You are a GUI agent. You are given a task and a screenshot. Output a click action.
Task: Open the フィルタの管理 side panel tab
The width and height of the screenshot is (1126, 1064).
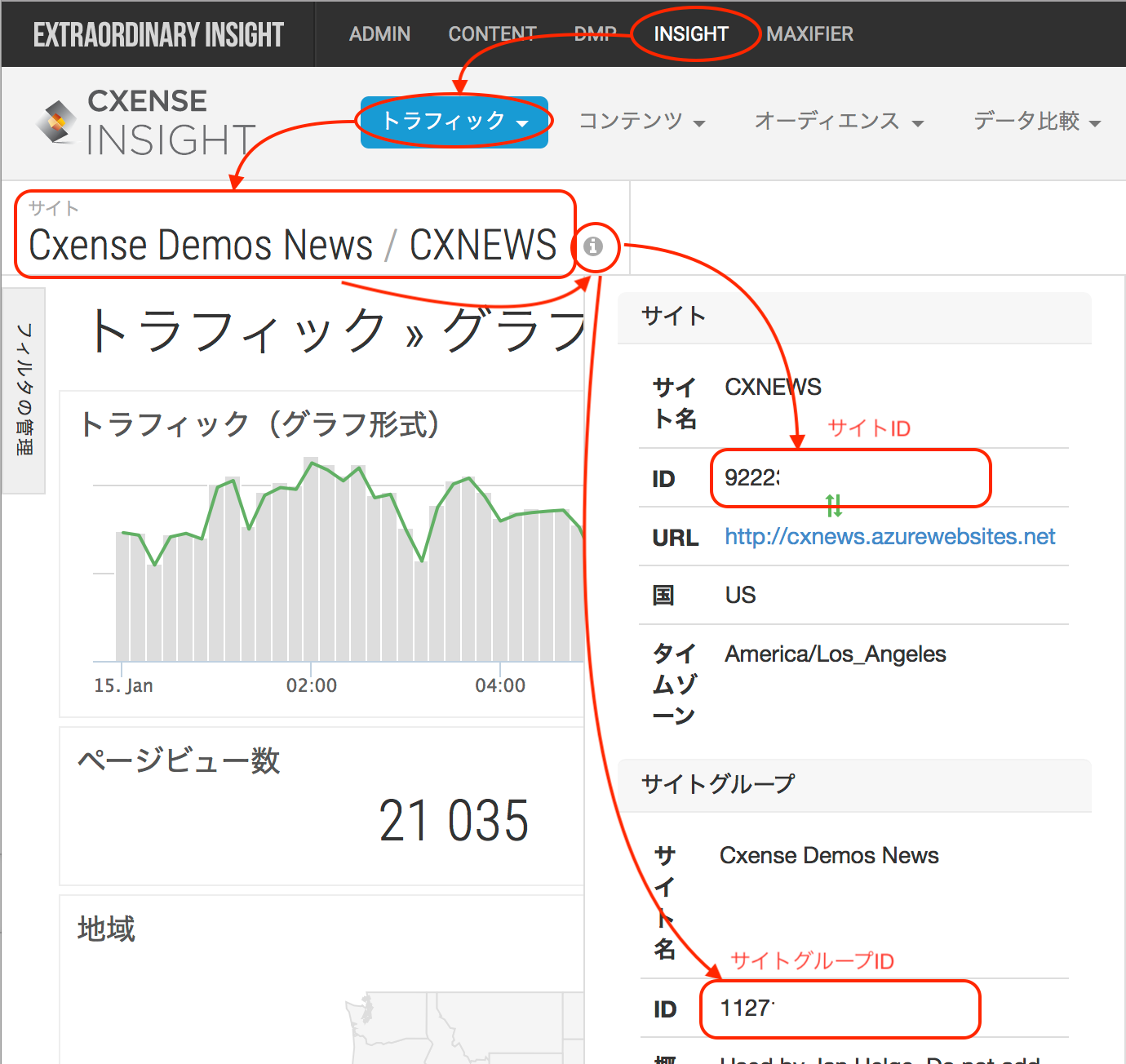point(24,390)
